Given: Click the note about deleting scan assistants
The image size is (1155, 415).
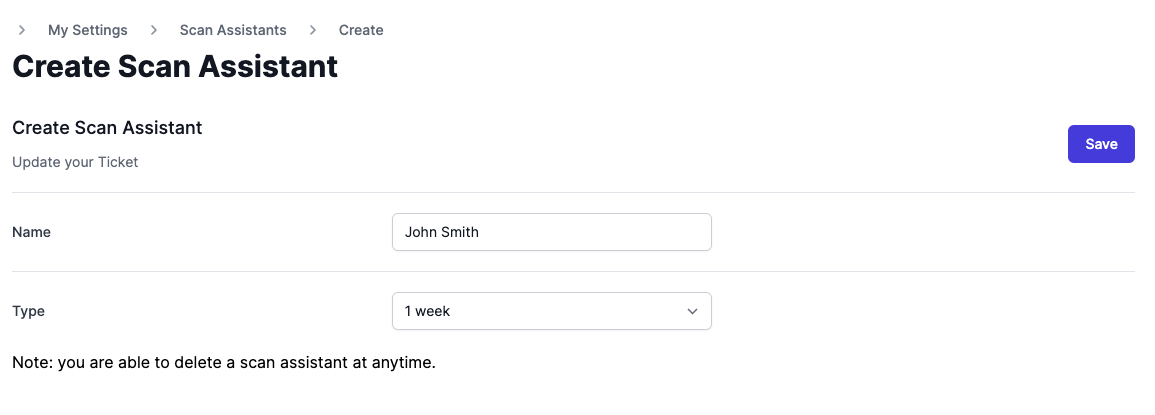Looking at the screenshot, I should (x=224, y=362).
